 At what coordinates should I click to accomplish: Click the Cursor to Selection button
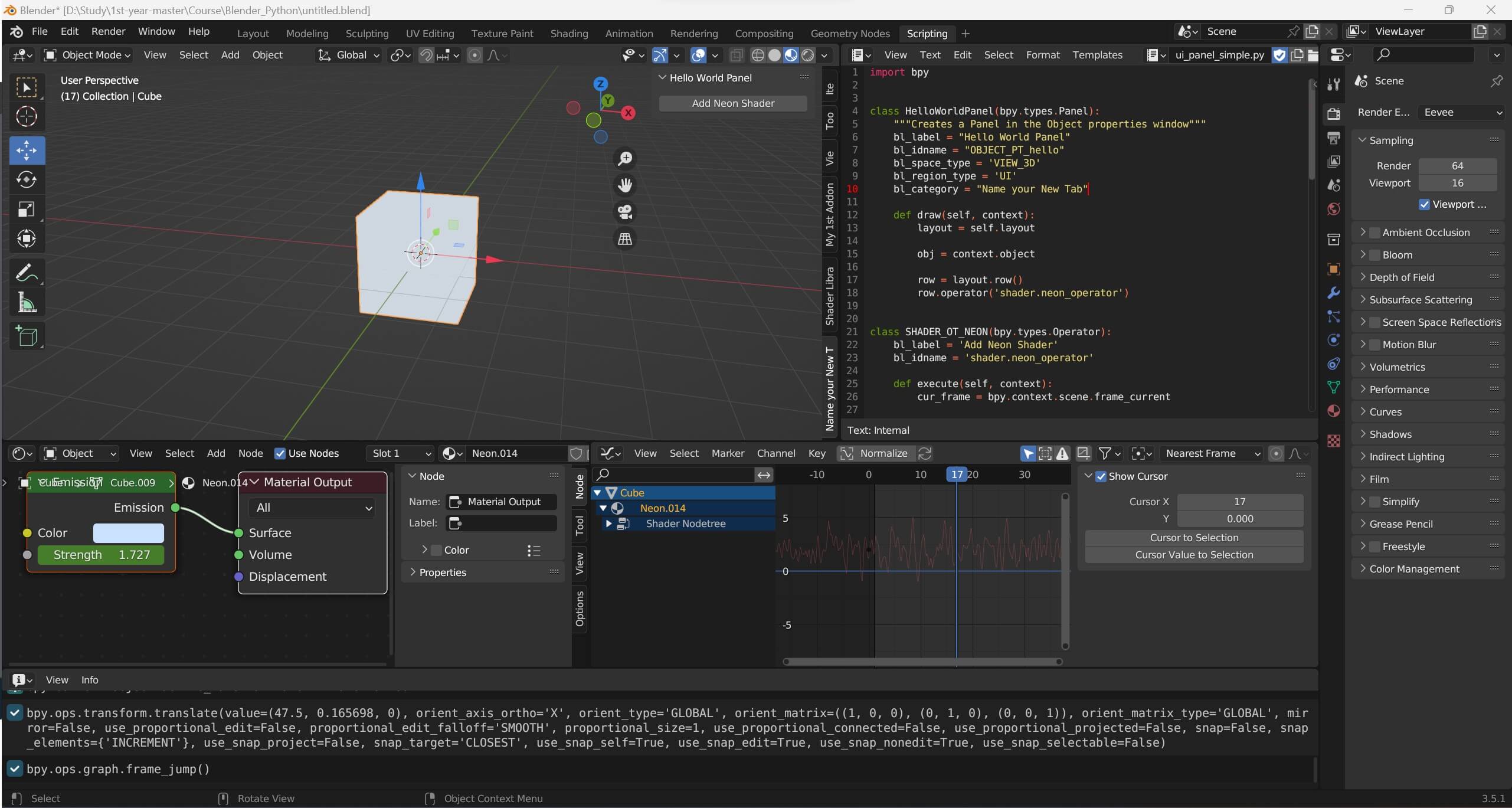click(x=1193, y=538)
